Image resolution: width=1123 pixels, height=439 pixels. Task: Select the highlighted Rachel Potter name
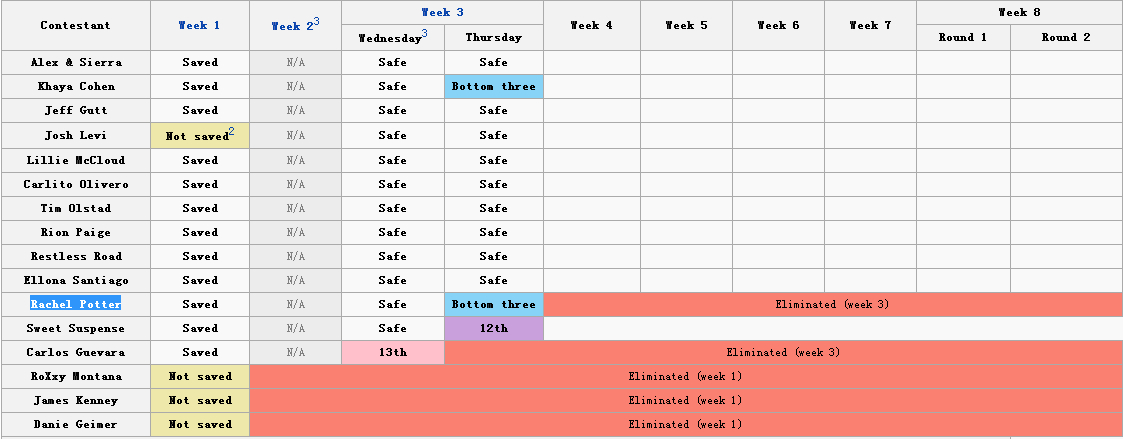tap(76, 304)
